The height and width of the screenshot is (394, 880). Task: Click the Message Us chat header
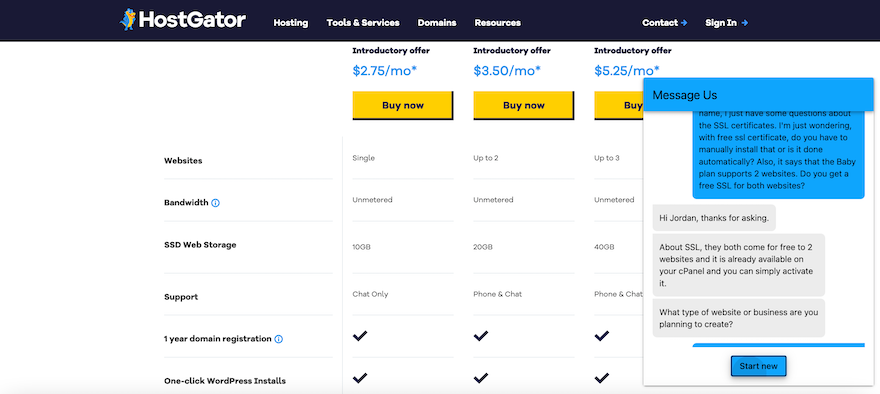[758, 95]
